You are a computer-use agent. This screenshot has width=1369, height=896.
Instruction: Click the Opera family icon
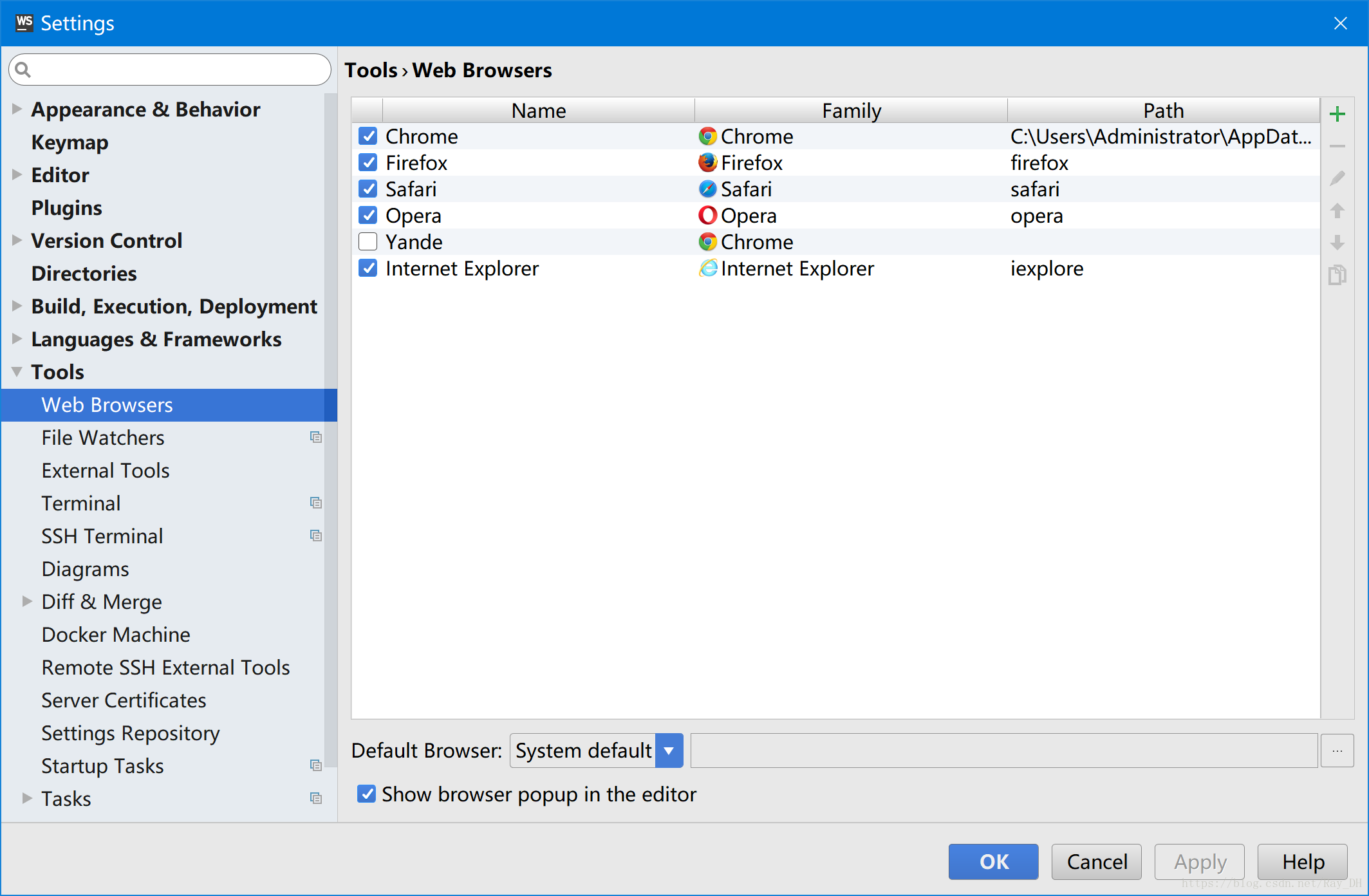(x=707, y=216)
